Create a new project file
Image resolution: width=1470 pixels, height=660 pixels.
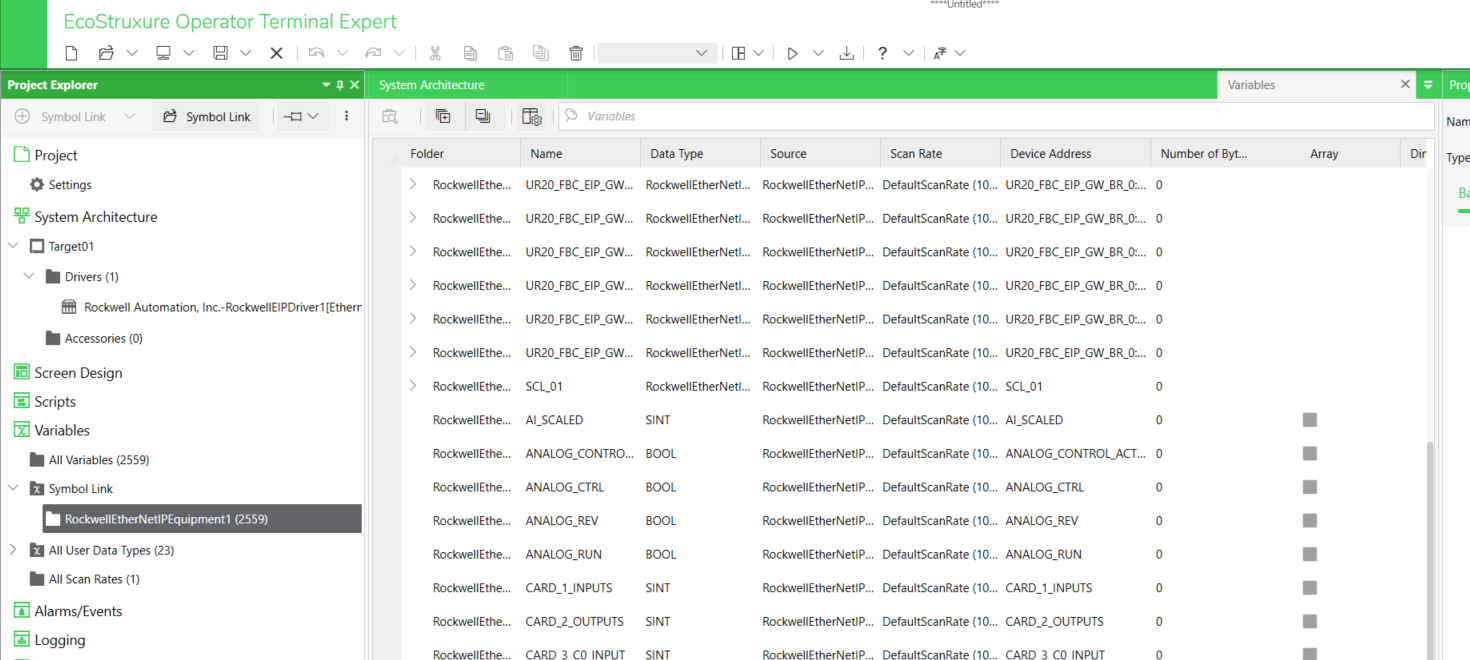point(71,53)
